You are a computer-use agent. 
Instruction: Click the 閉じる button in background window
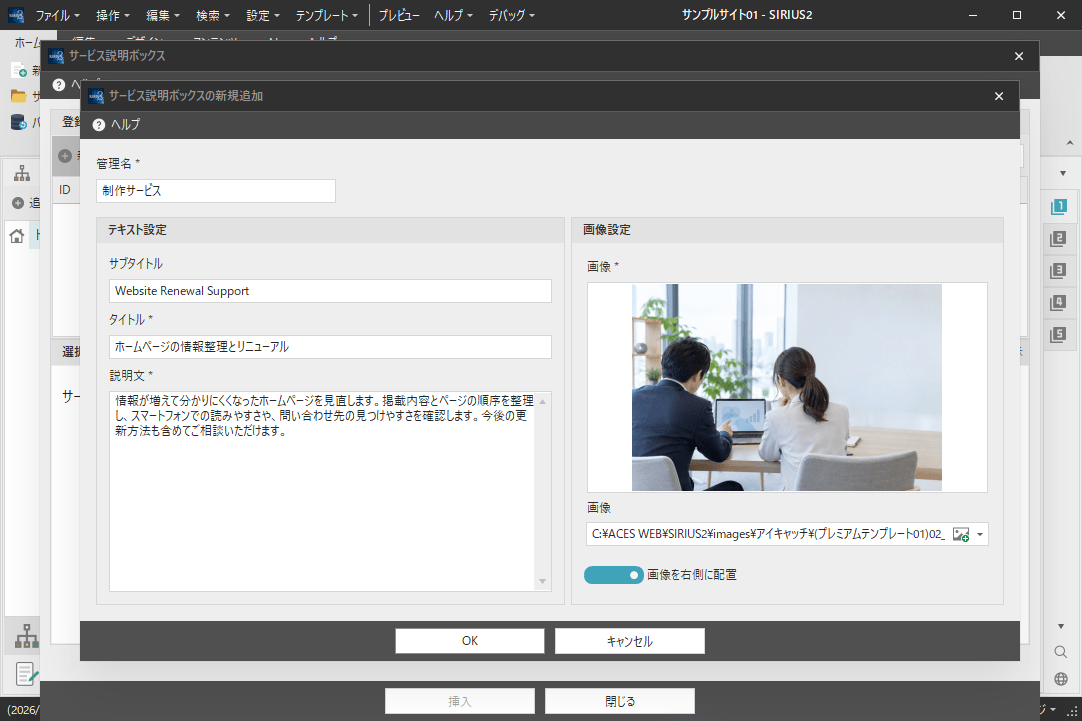pyautogui.click(x=620, y=701)
